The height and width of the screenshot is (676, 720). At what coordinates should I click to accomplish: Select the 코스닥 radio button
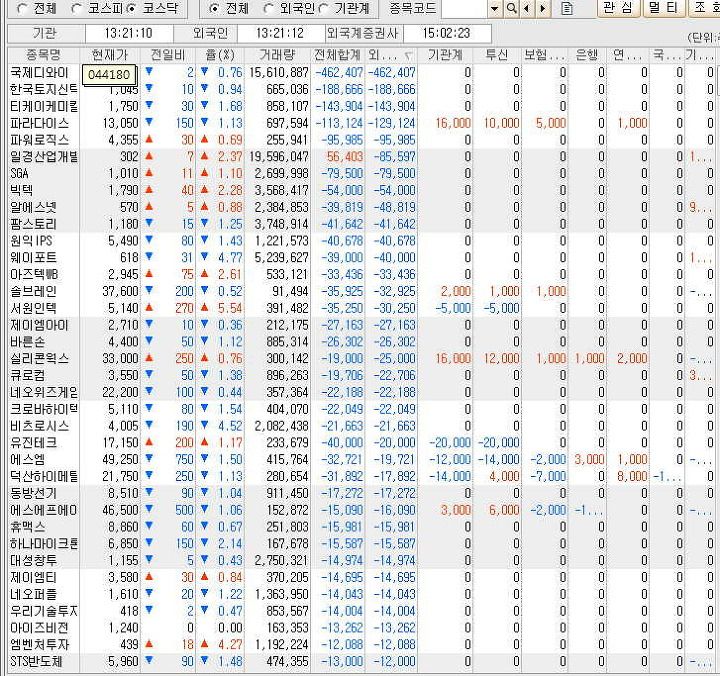[x=132, y=8]
